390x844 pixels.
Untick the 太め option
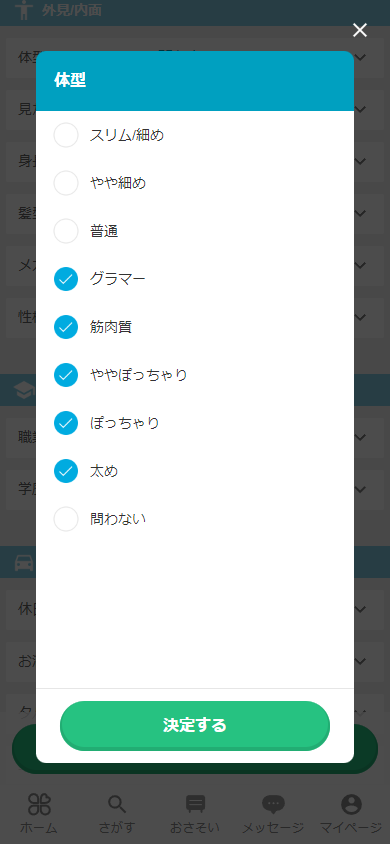(66, 471)
